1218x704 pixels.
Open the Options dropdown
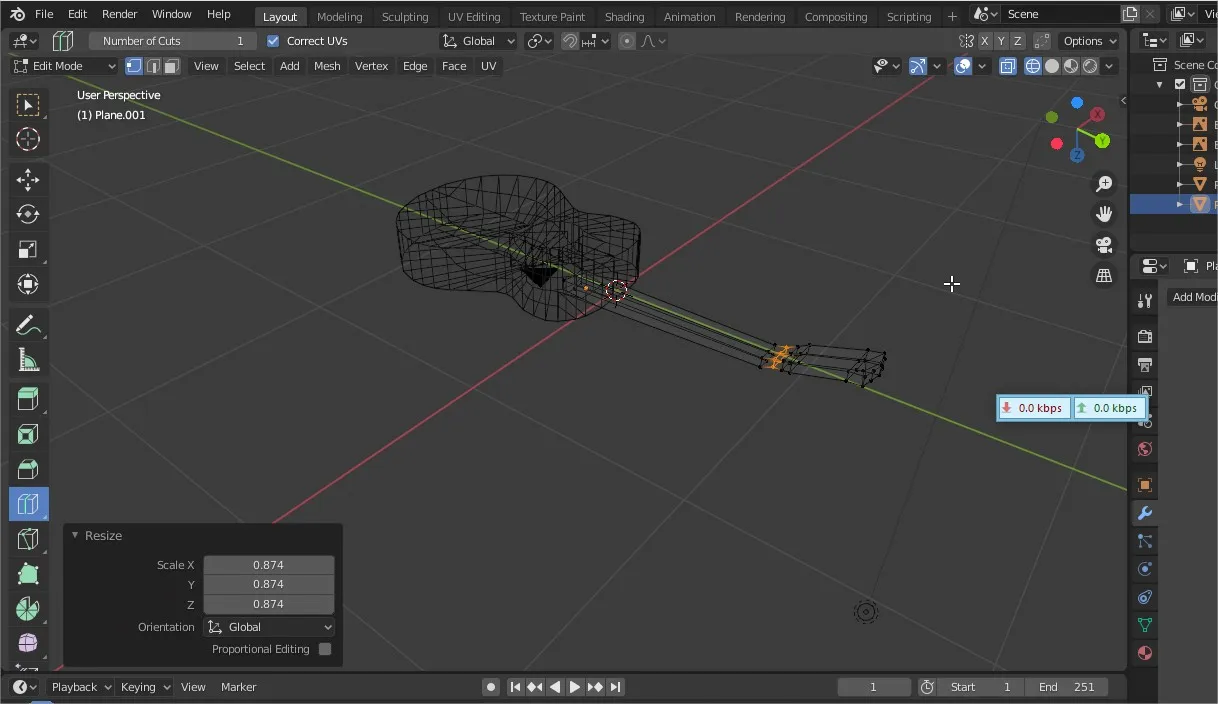1089,41
